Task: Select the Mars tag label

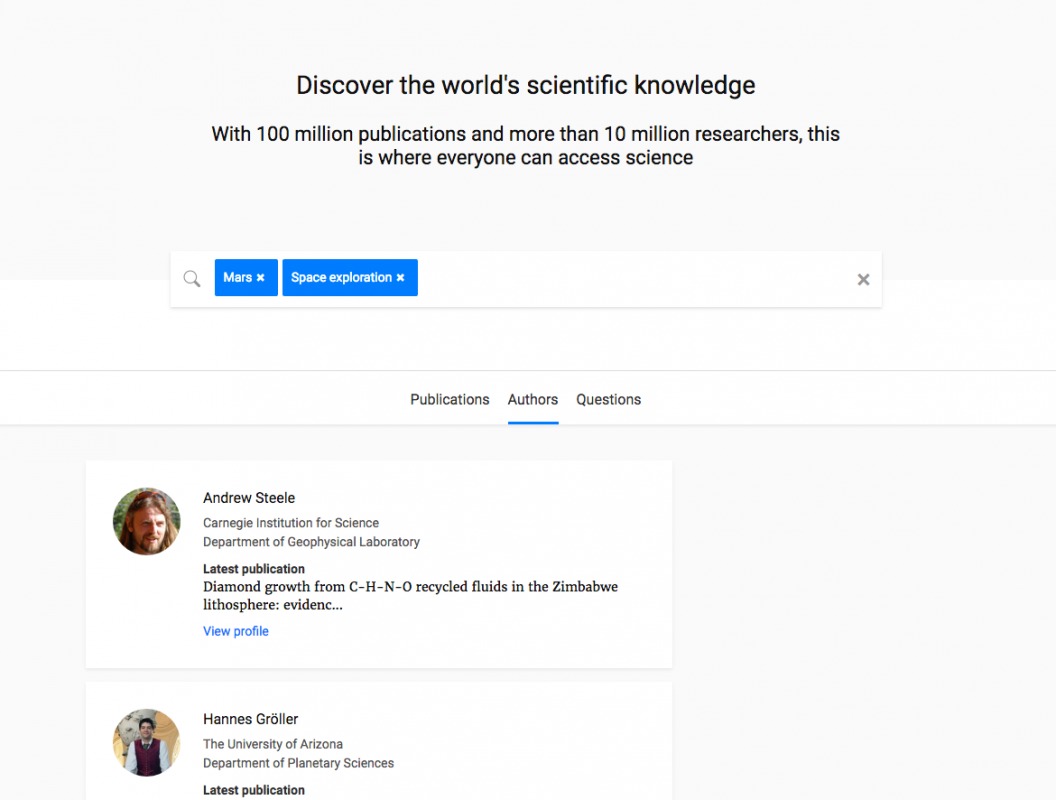Action: [x=237, y=277]
